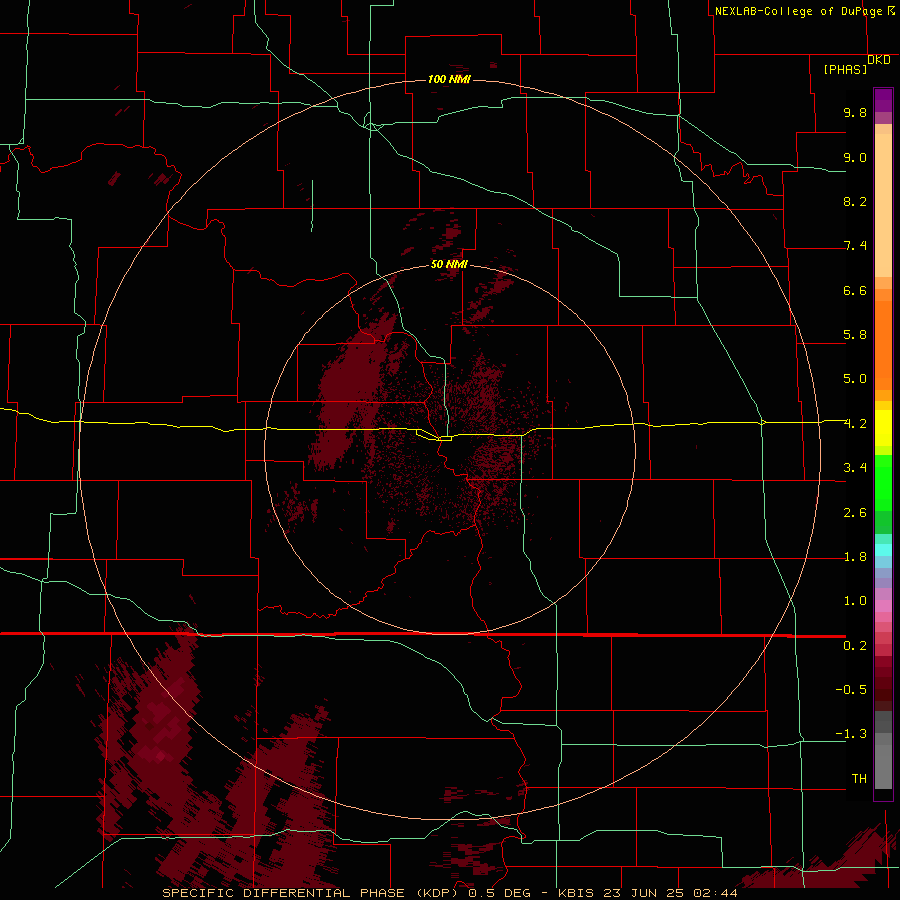Click the NEXLAB-College of DuPage title text
The image size is (900, 900).
tap(798, 11)
